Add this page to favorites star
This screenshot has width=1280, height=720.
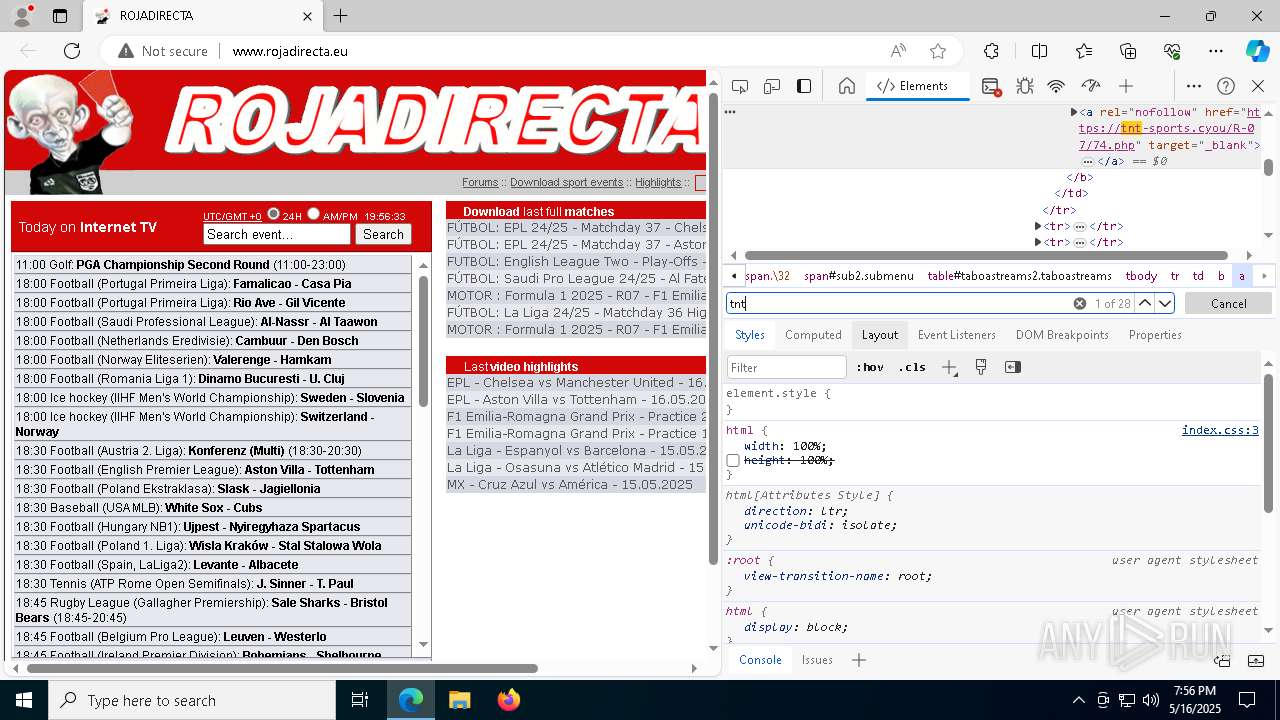(x=938, y=51)
